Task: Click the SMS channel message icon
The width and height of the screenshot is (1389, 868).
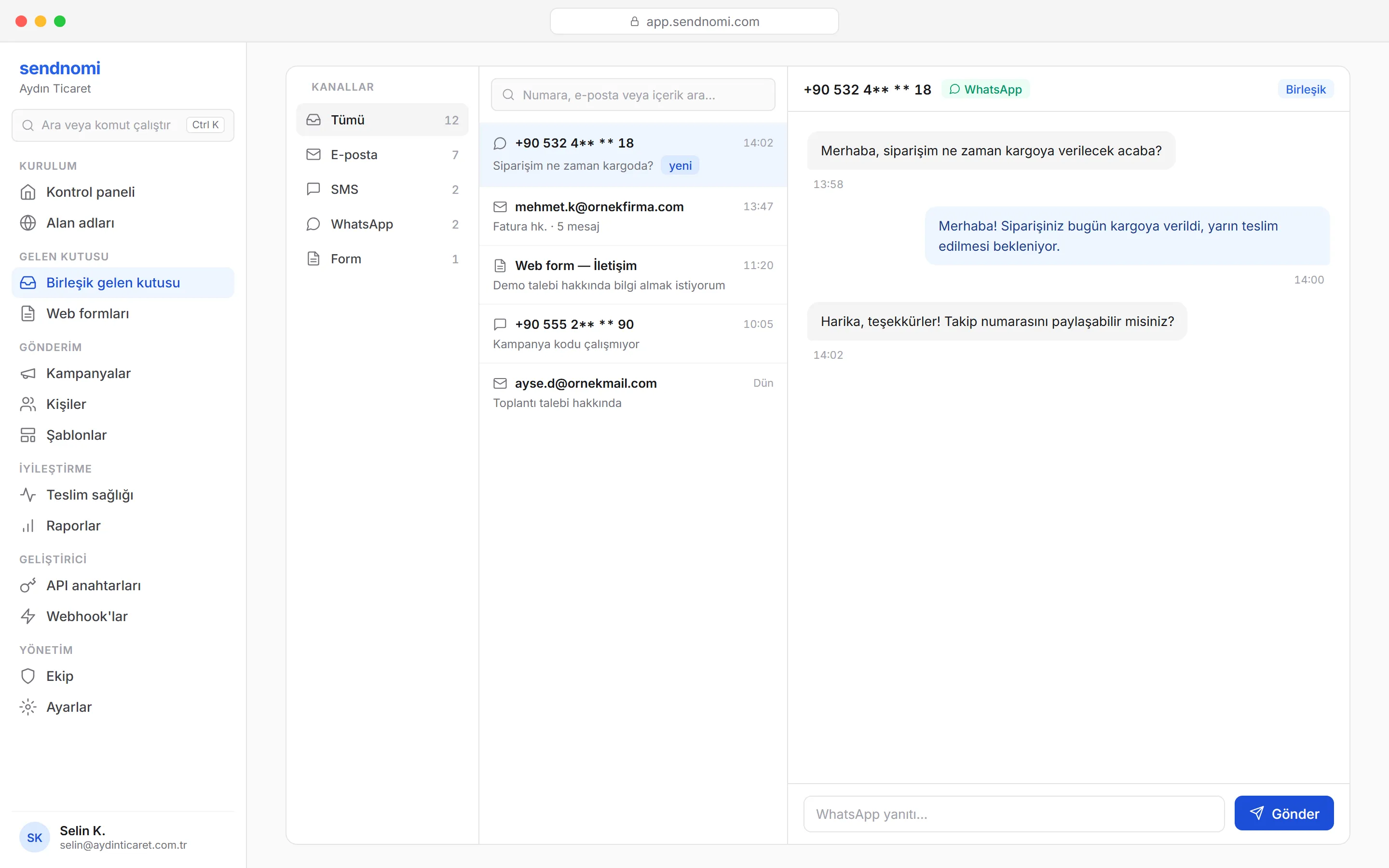Action: (x=313, y=190)
